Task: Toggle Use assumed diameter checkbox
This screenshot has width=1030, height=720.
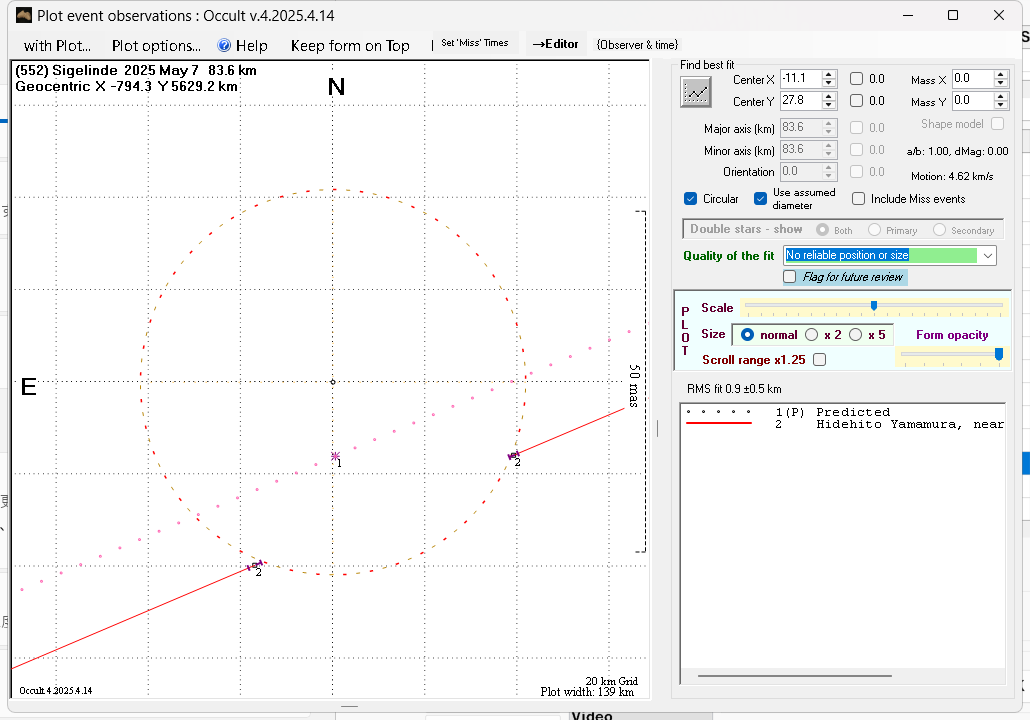Action: 760,198
